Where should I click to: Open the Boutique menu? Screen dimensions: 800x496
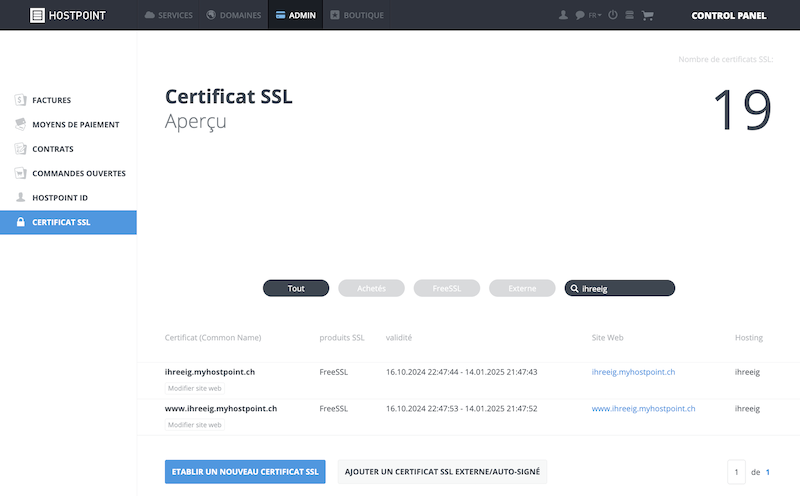click(x=357, y=15)
